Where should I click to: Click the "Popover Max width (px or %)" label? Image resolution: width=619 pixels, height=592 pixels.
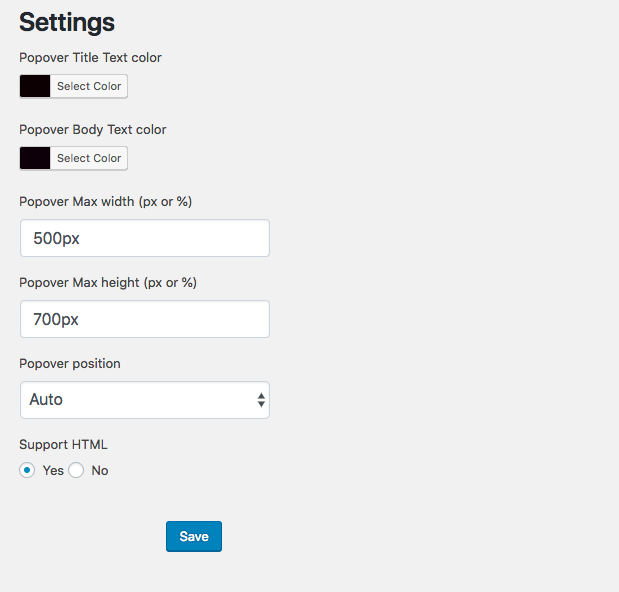pyautogui.click(x=105, y=201)
